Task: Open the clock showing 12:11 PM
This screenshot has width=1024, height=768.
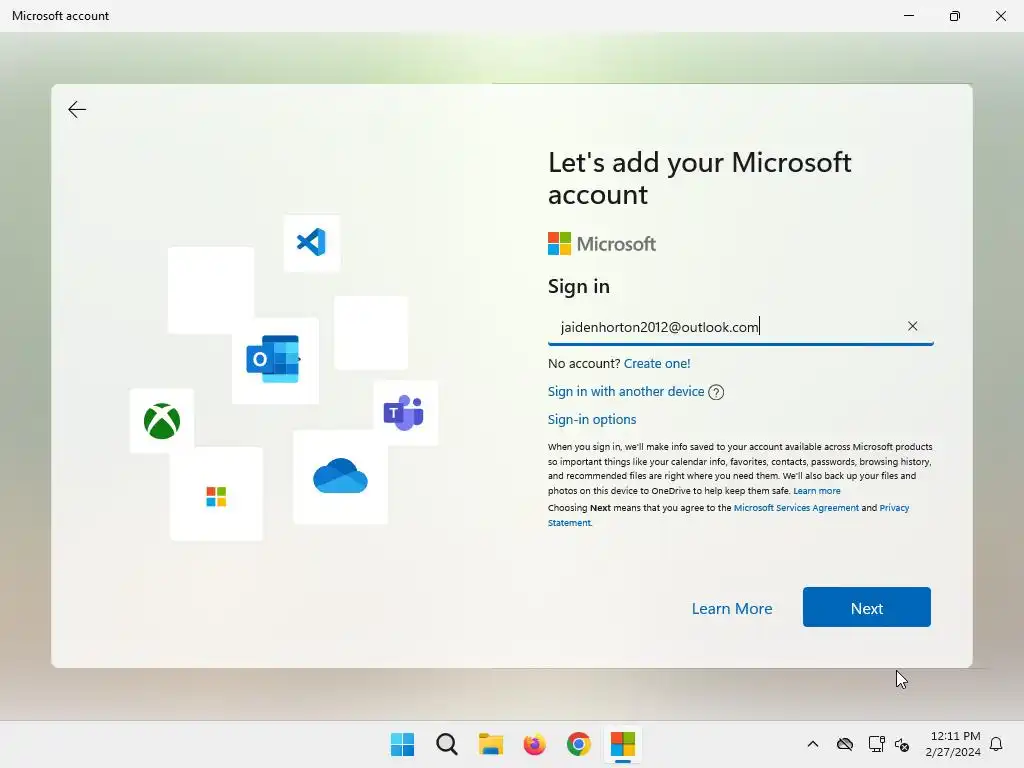Action: pos(953,744)
